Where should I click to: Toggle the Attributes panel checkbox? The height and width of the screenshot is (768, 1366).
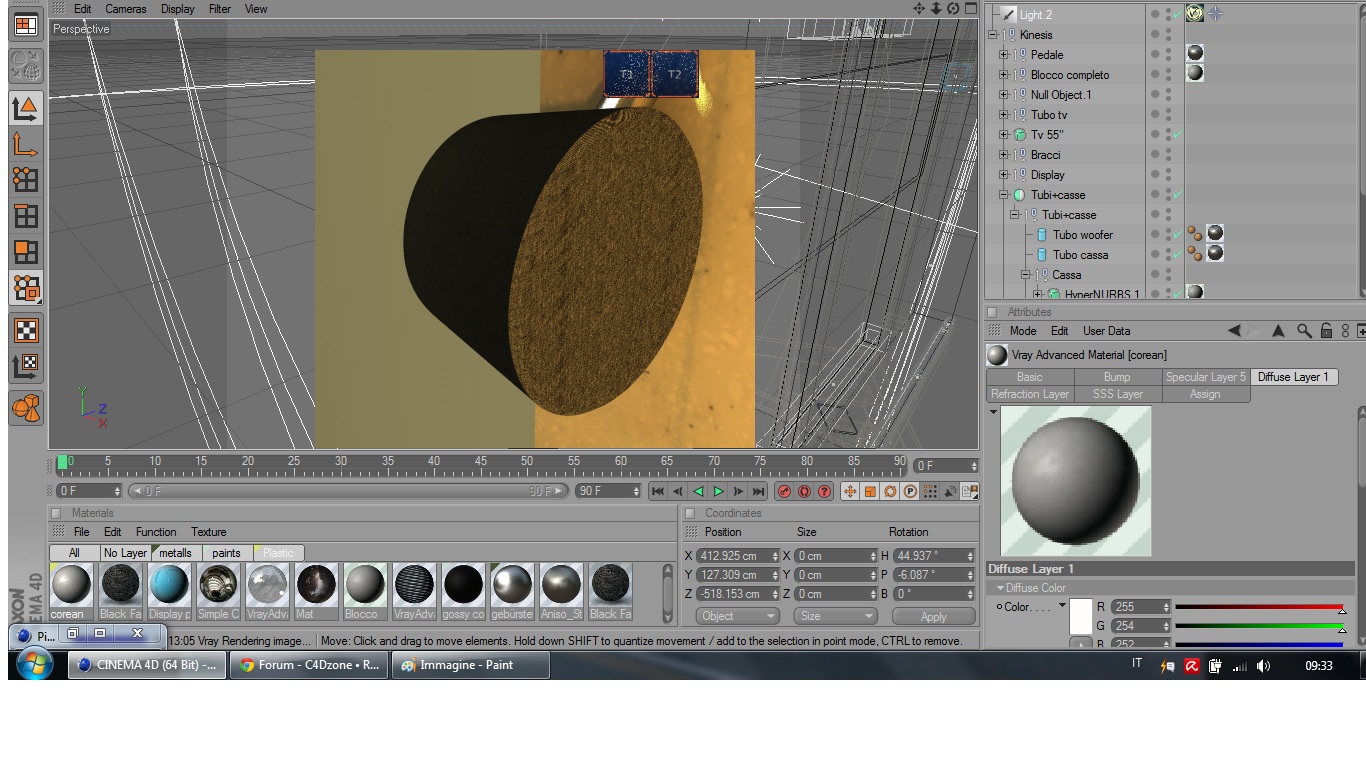point(993,312)
